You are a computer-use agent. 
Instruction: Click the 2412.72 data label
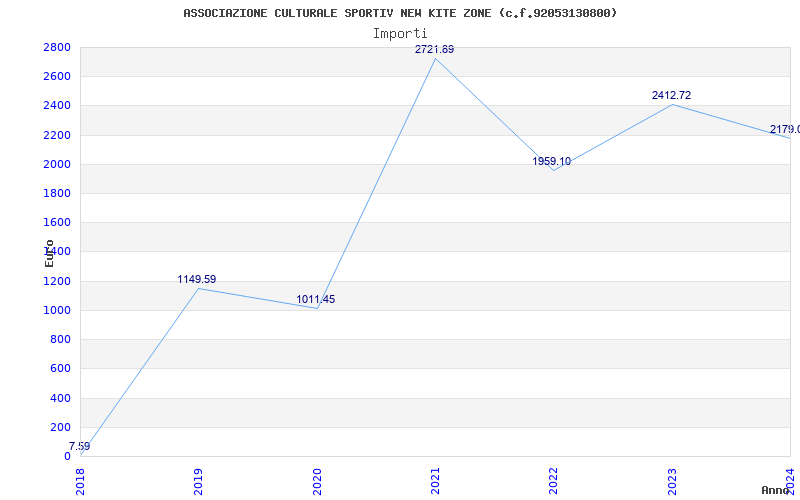pyautogui.click(x=671, y=95)
